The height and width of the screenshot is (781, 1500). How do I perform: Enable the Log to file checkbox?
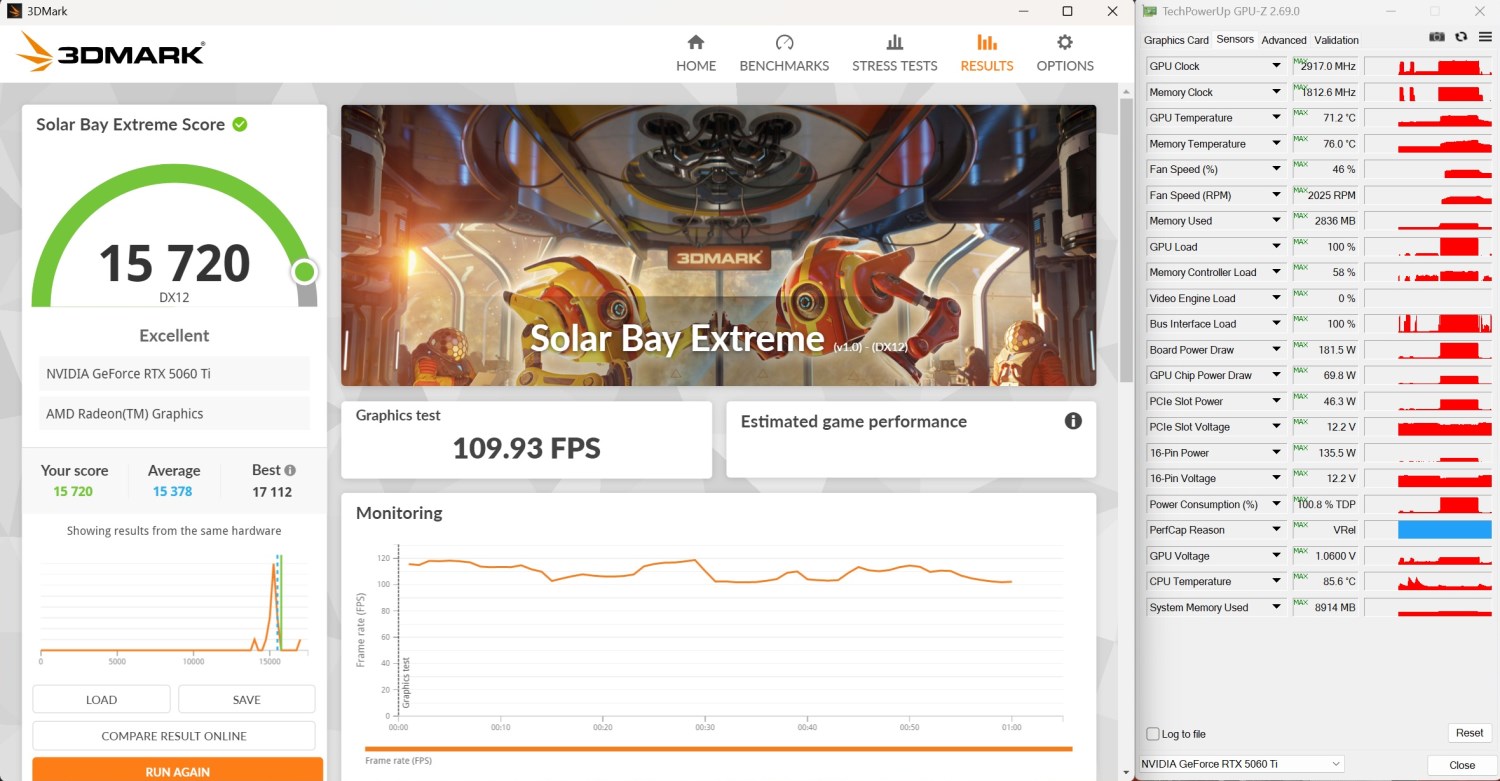click(1153, 734)
